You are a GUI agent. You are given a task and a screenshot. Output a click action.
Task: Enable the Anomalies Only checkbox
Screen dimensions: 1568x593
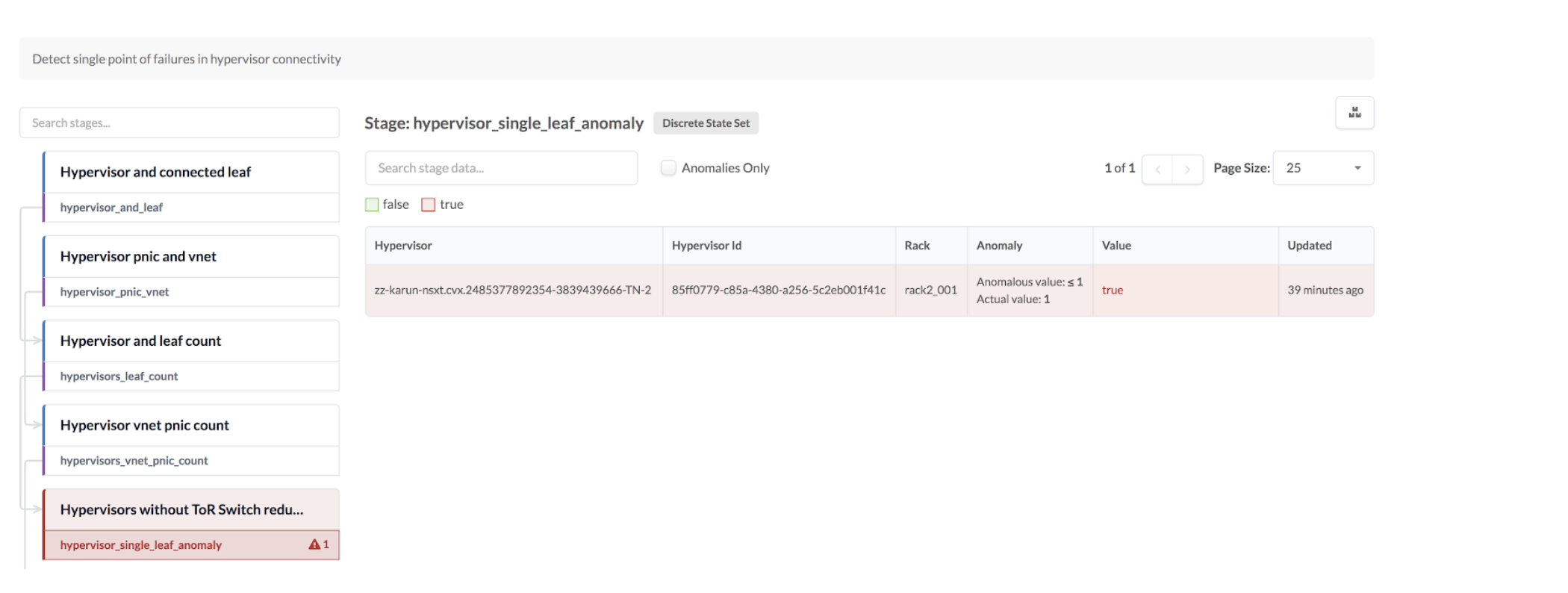(668, 168)
